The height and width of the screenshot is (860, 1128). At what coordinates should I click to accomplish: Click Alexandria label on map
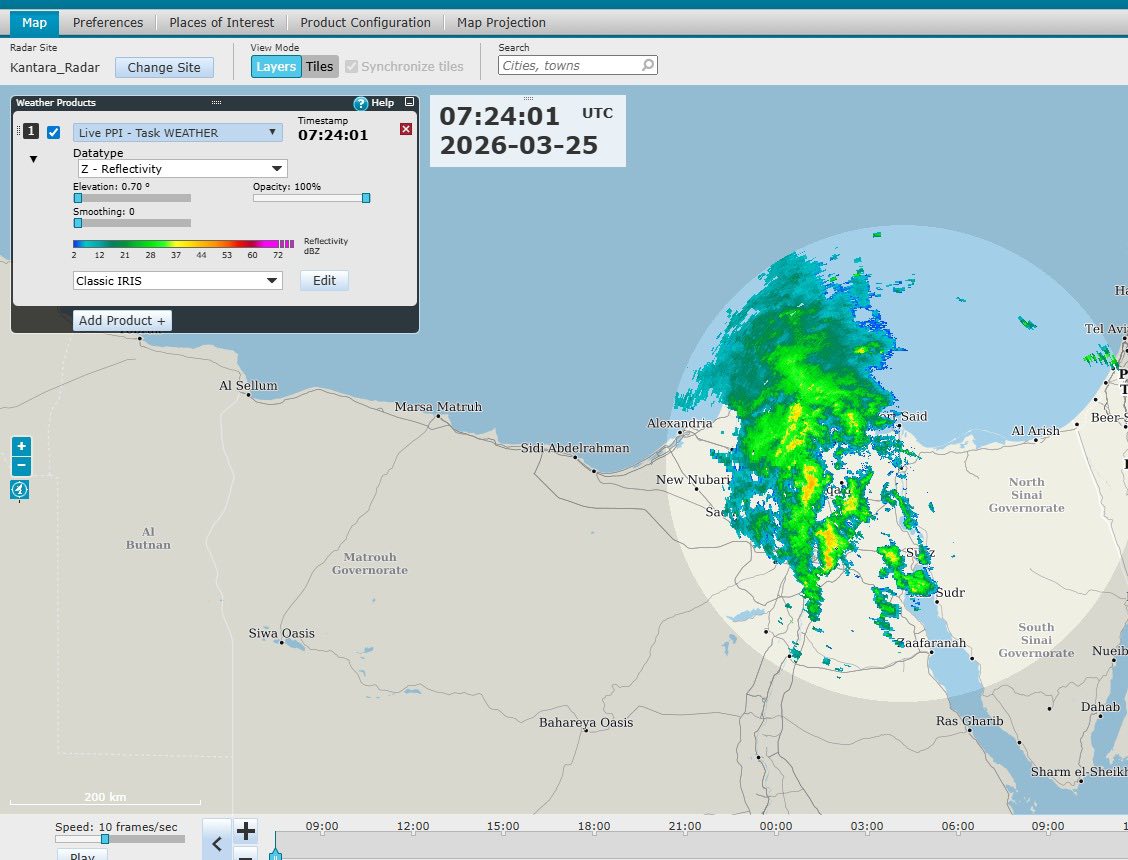(x=680, y=423)
